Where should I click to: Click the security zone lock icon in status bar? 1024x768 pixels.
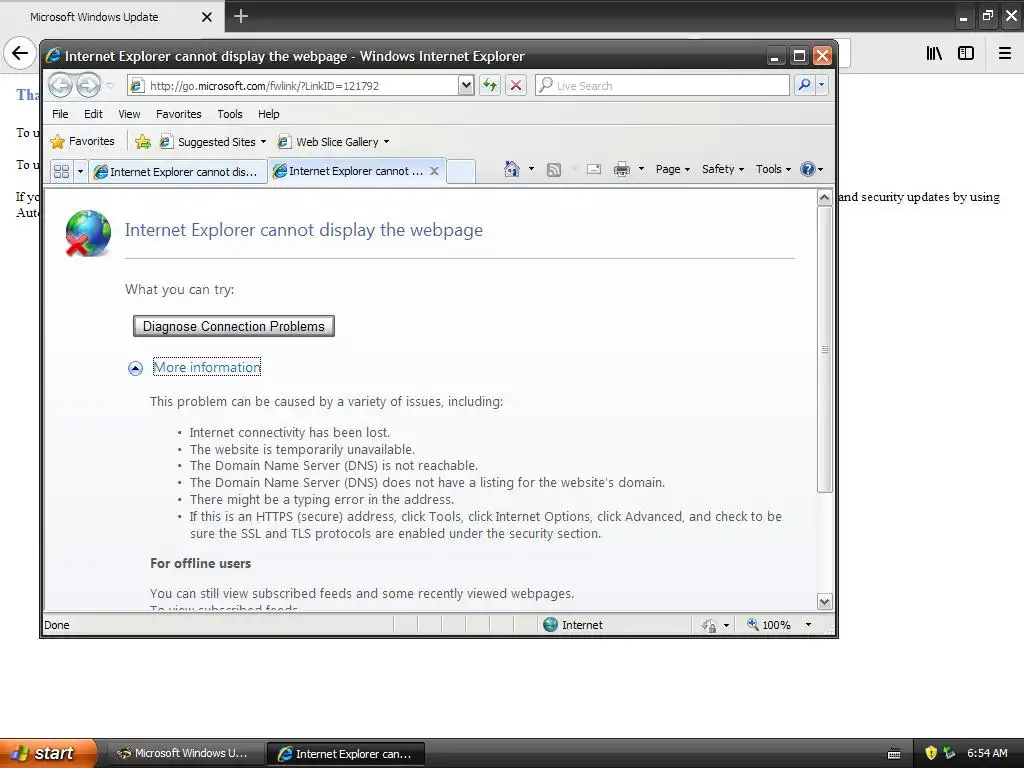(709, 626)
